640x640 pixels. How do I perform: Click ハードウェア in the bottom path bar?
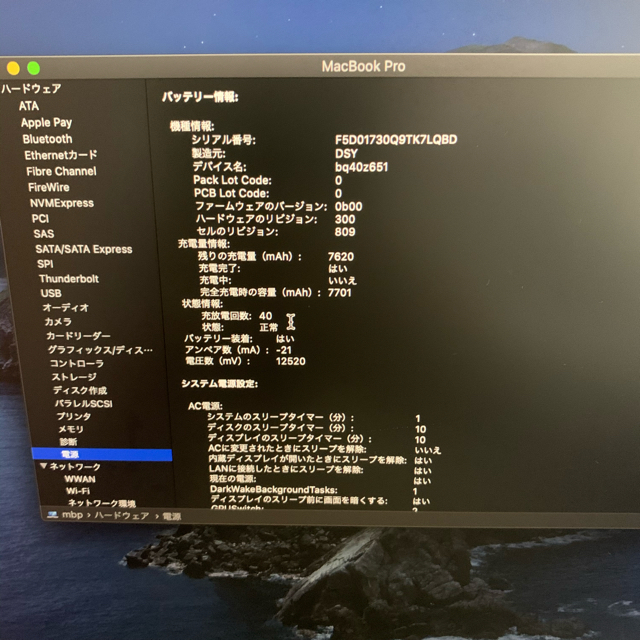(x=122, y=516)
